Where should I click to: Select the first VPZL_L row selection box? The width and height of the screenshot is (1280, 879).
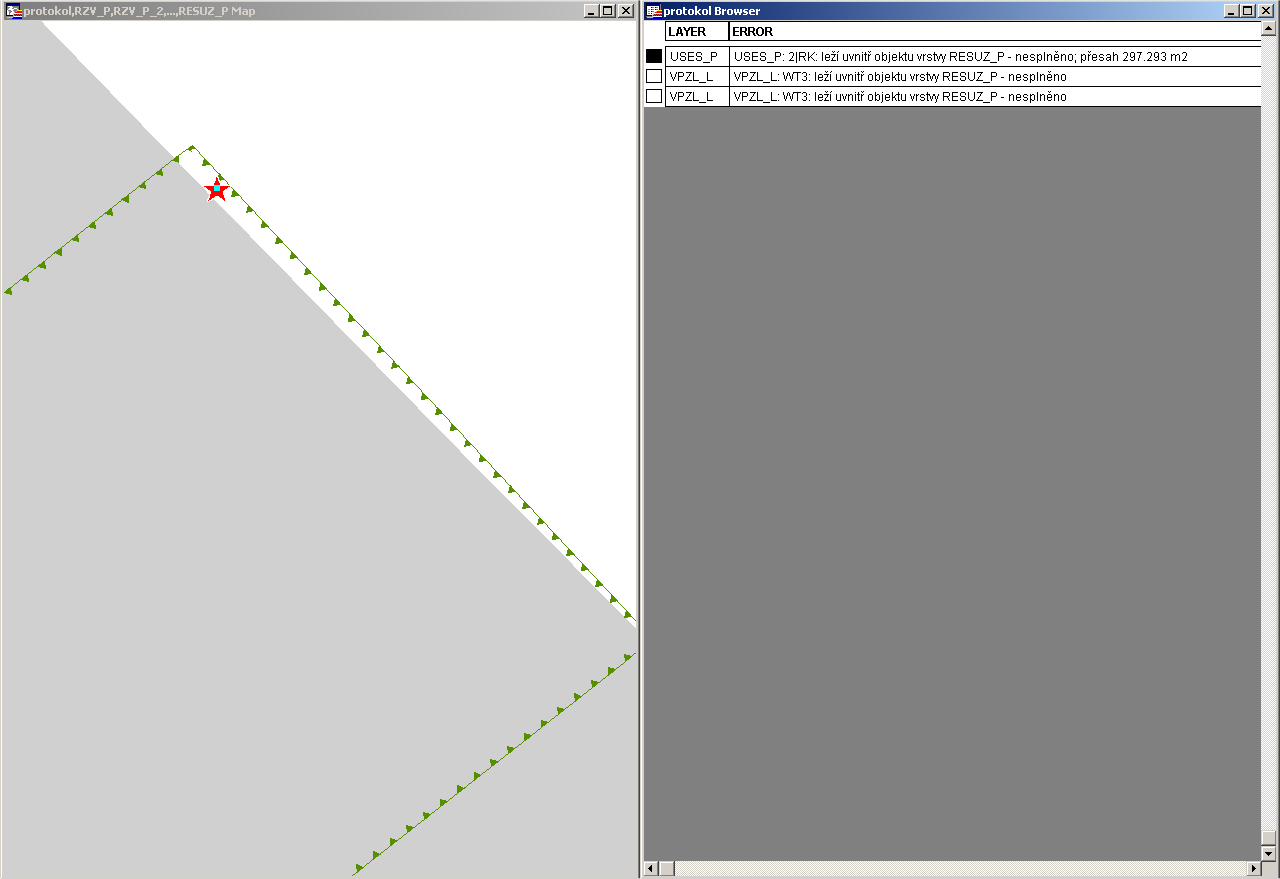click(654, 77)
